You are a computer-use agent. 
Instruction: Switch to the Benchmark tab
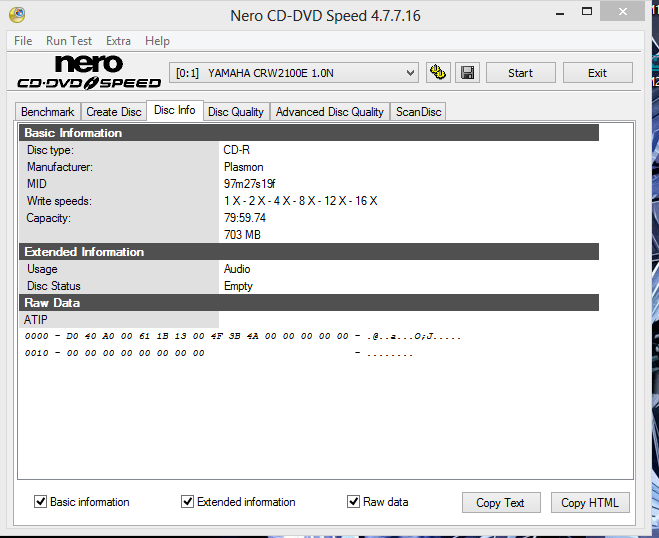click(x=47, y=112)
